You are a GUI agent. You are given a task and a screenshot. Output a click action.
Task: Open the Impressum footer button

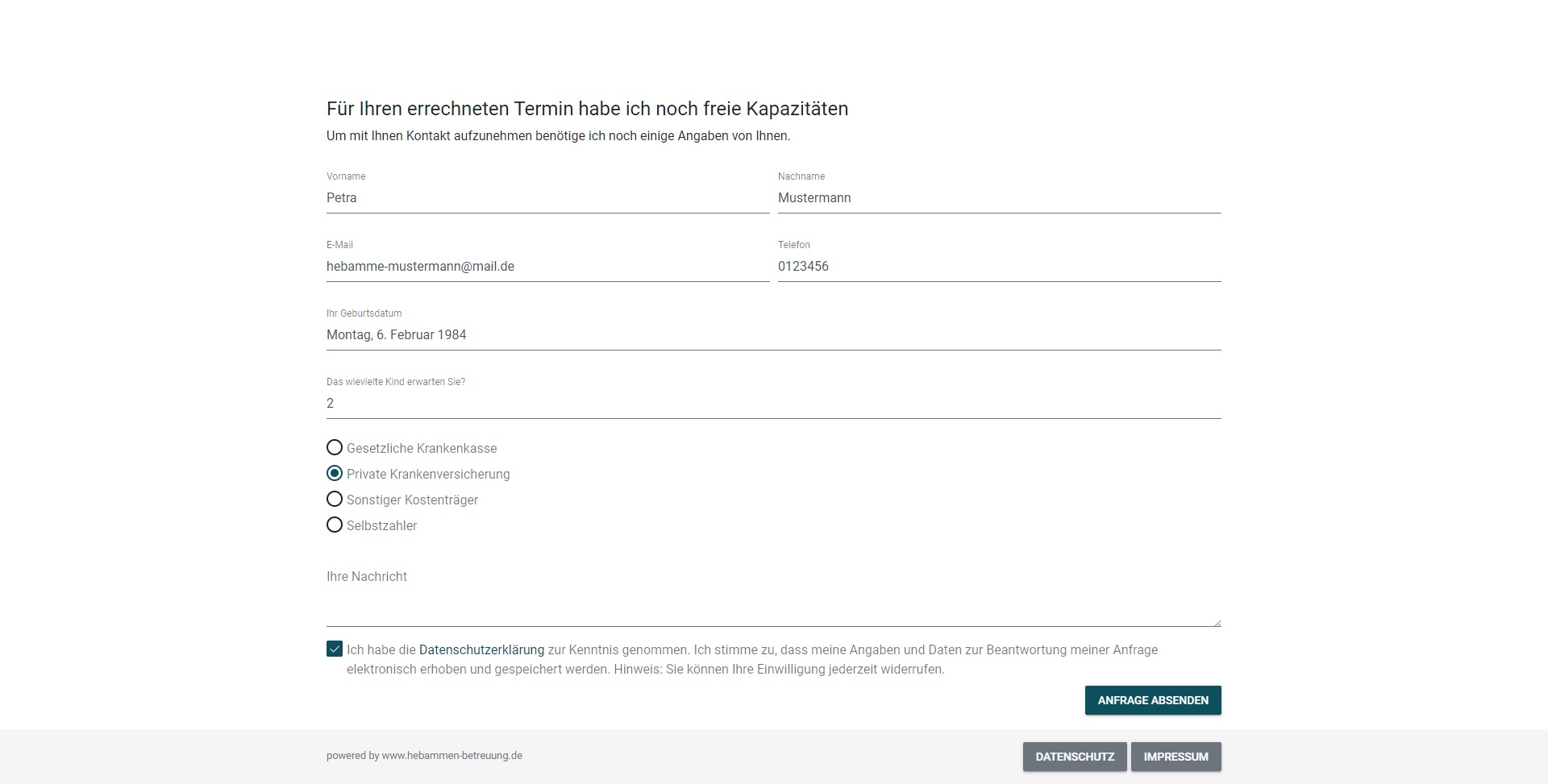click(x=1176, y=757)
